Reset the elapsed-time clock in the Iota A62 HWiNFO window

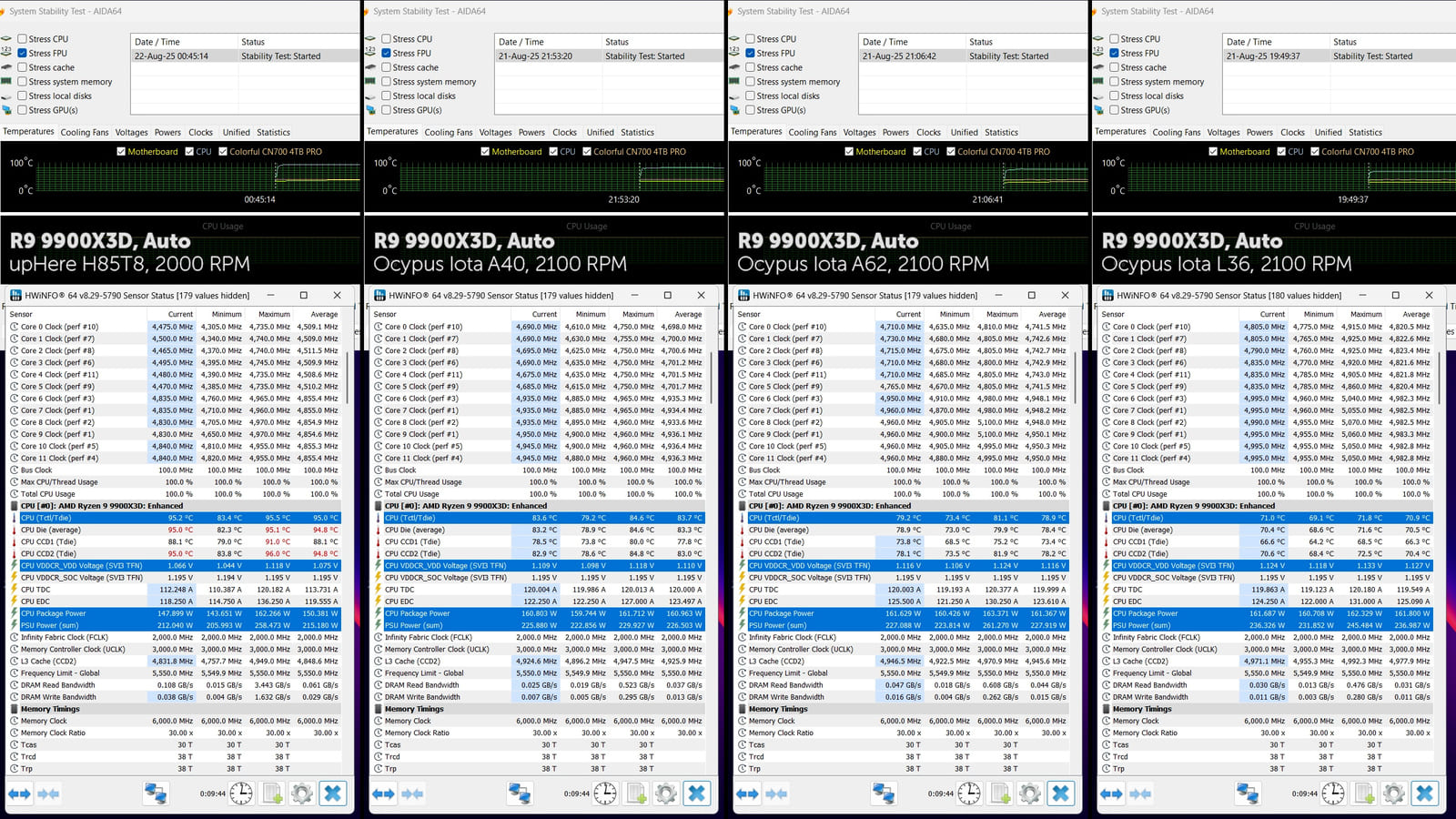969,794
